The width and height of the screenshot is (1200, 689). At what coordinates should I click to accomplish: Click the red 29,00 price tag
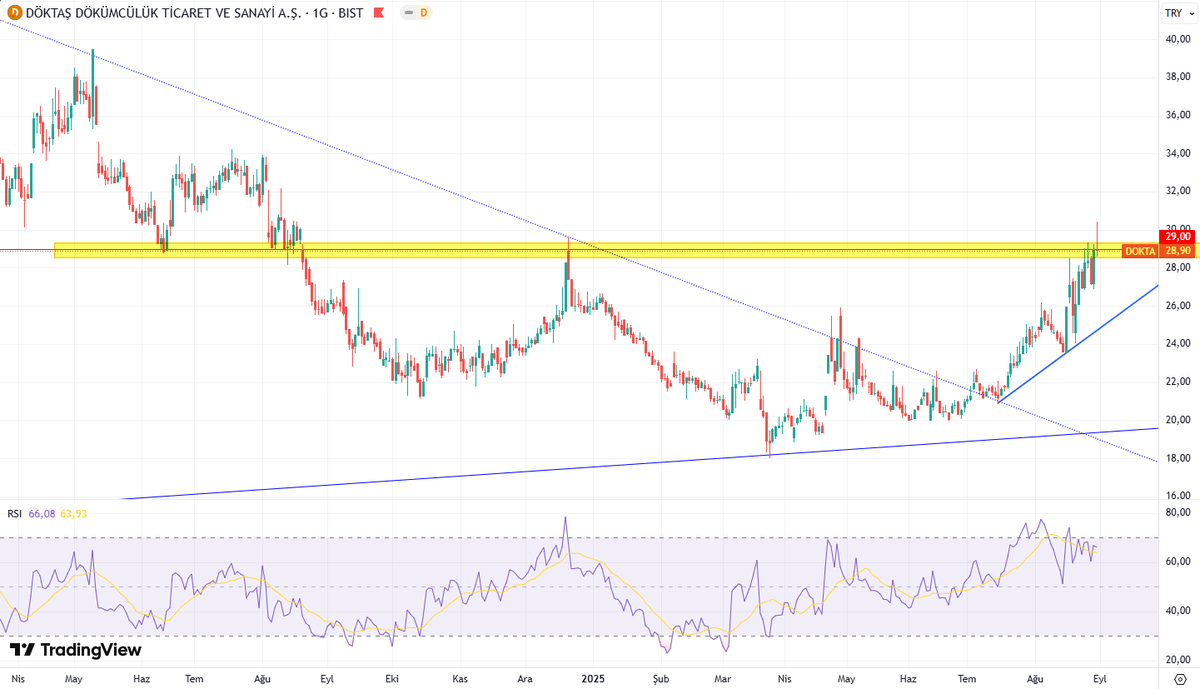pyautogui.click(x=1176, y=236)
